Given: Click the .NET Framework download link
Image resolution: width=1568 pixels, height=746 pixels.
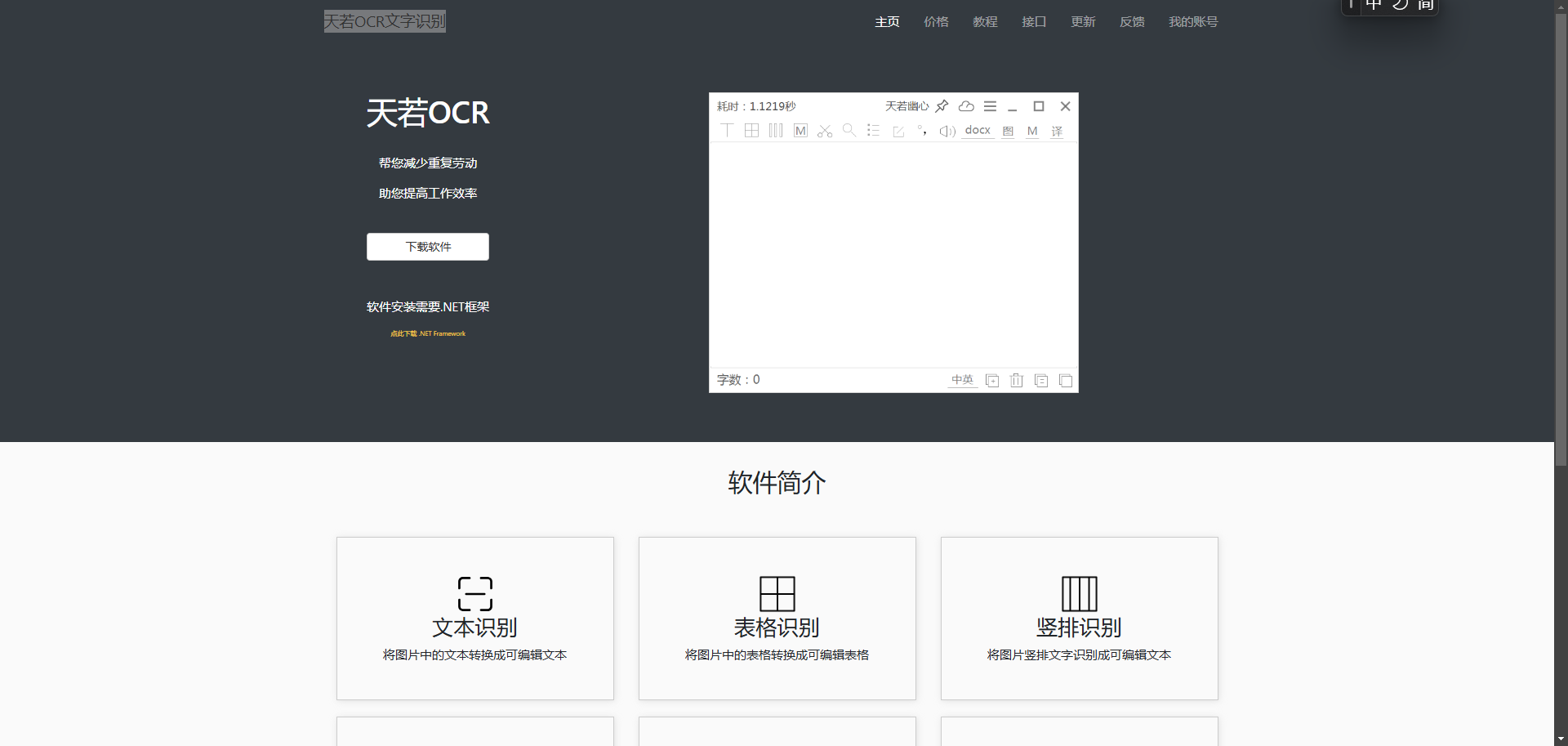Looking at the screenshot, I should click(428, 333).
